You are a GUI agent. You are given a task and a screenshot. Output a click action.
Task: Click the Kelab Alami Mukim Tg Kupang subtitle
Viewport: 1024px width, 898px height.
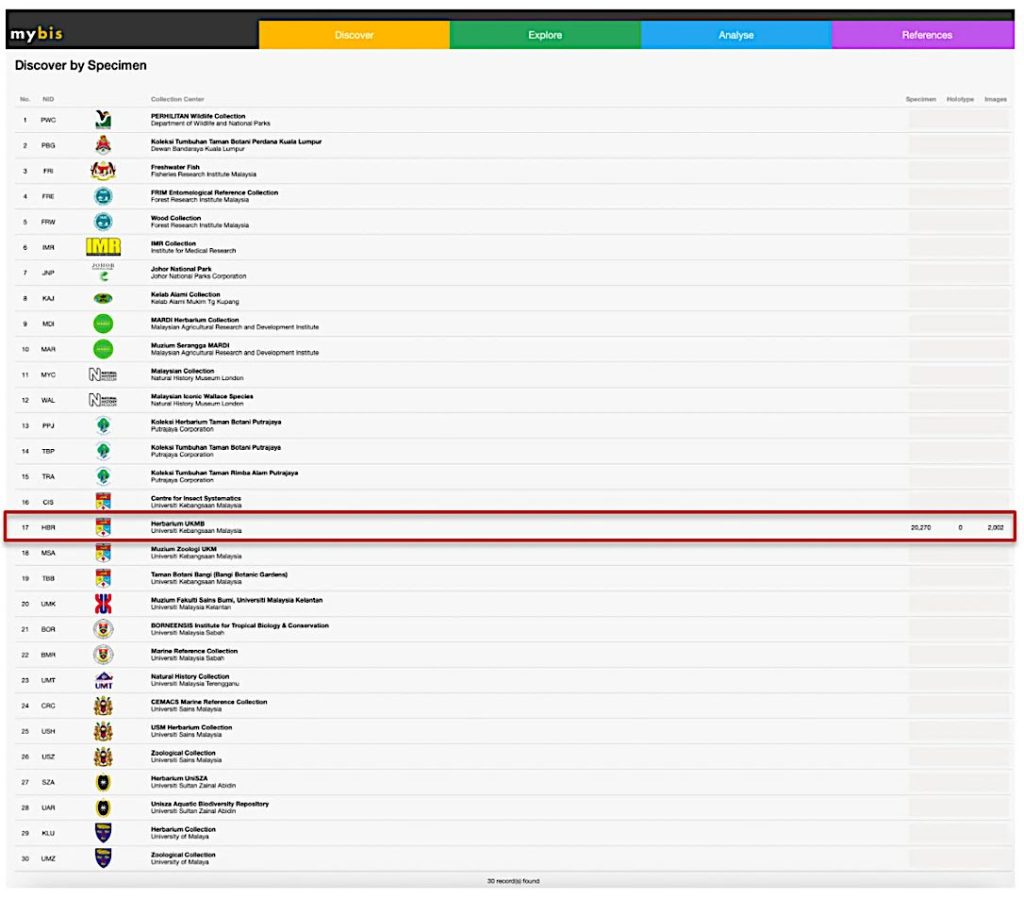(x=195, y=302)
